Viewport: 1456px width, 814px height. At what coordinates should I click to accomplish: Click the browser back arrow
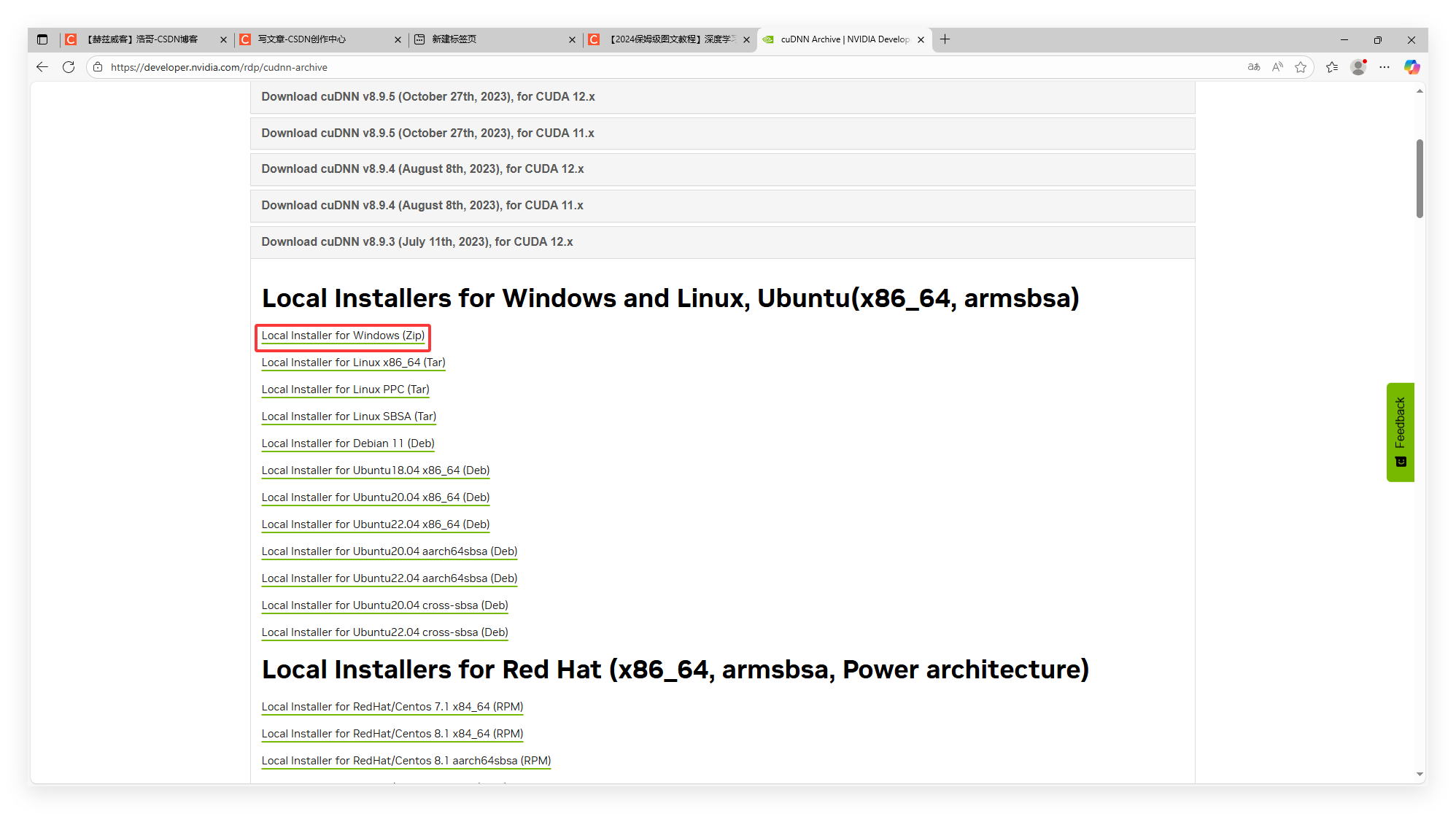pos(42,67)
